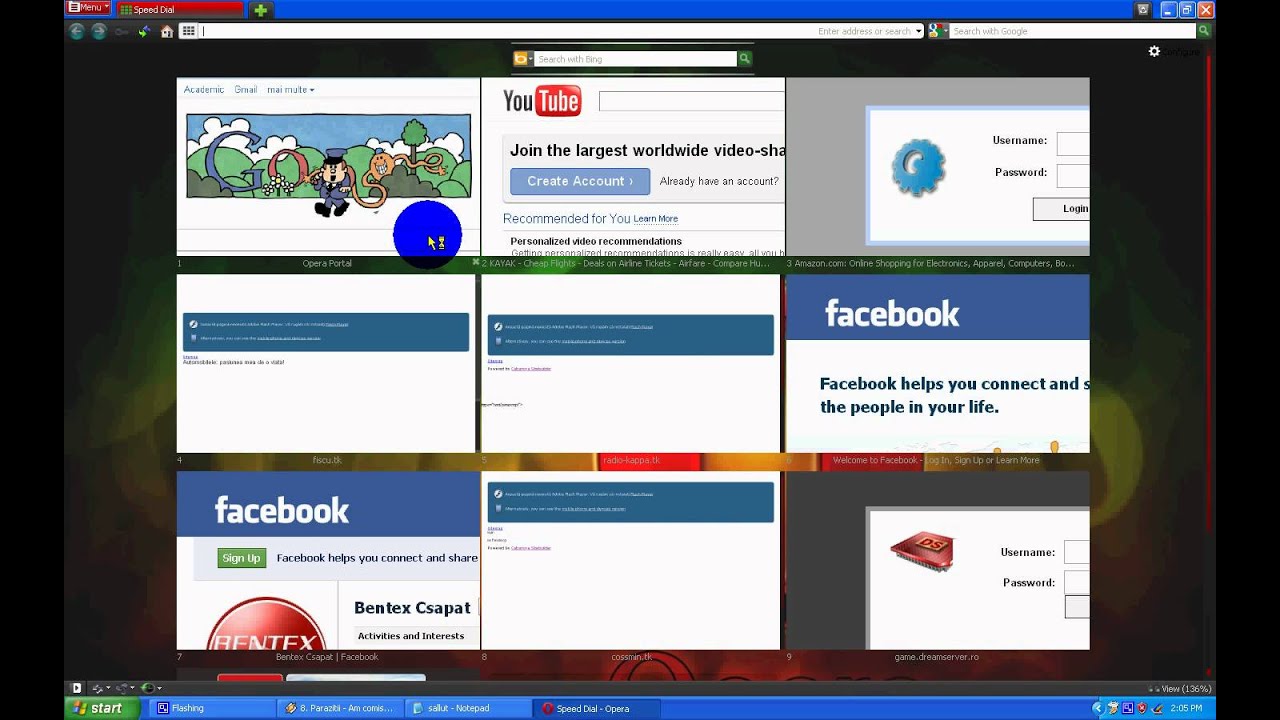Click the Speed Dial grid icon in address bar
The image size is (1280, 720).
(x=188, y=31)
